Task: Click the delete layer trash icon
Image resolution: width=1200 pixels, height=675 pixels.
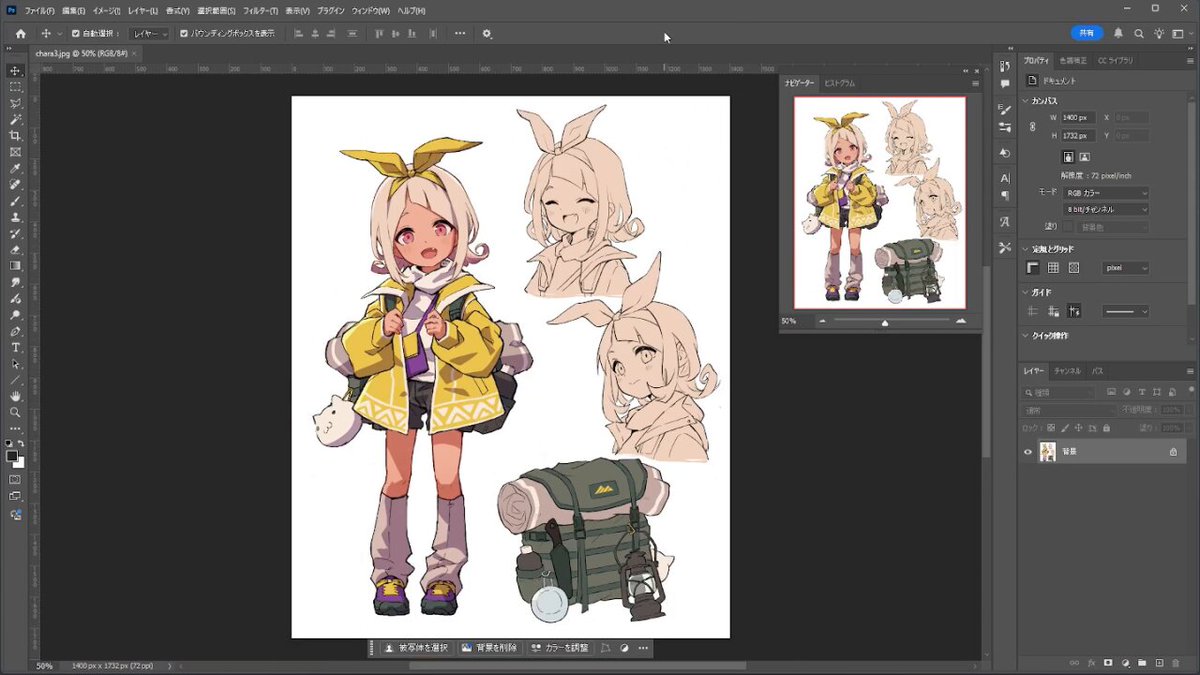Action: tap(1175, 662)
